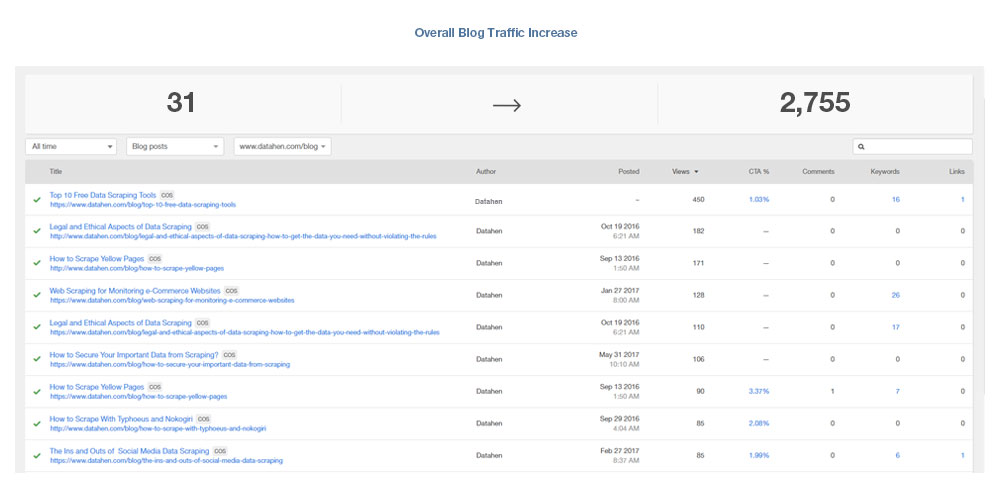The height and width of the screenshot is (504, 1000).
Task: Click the COS badge beside Top 10 Free Data Scraping Tools
Action: click(x=167, y=195)
